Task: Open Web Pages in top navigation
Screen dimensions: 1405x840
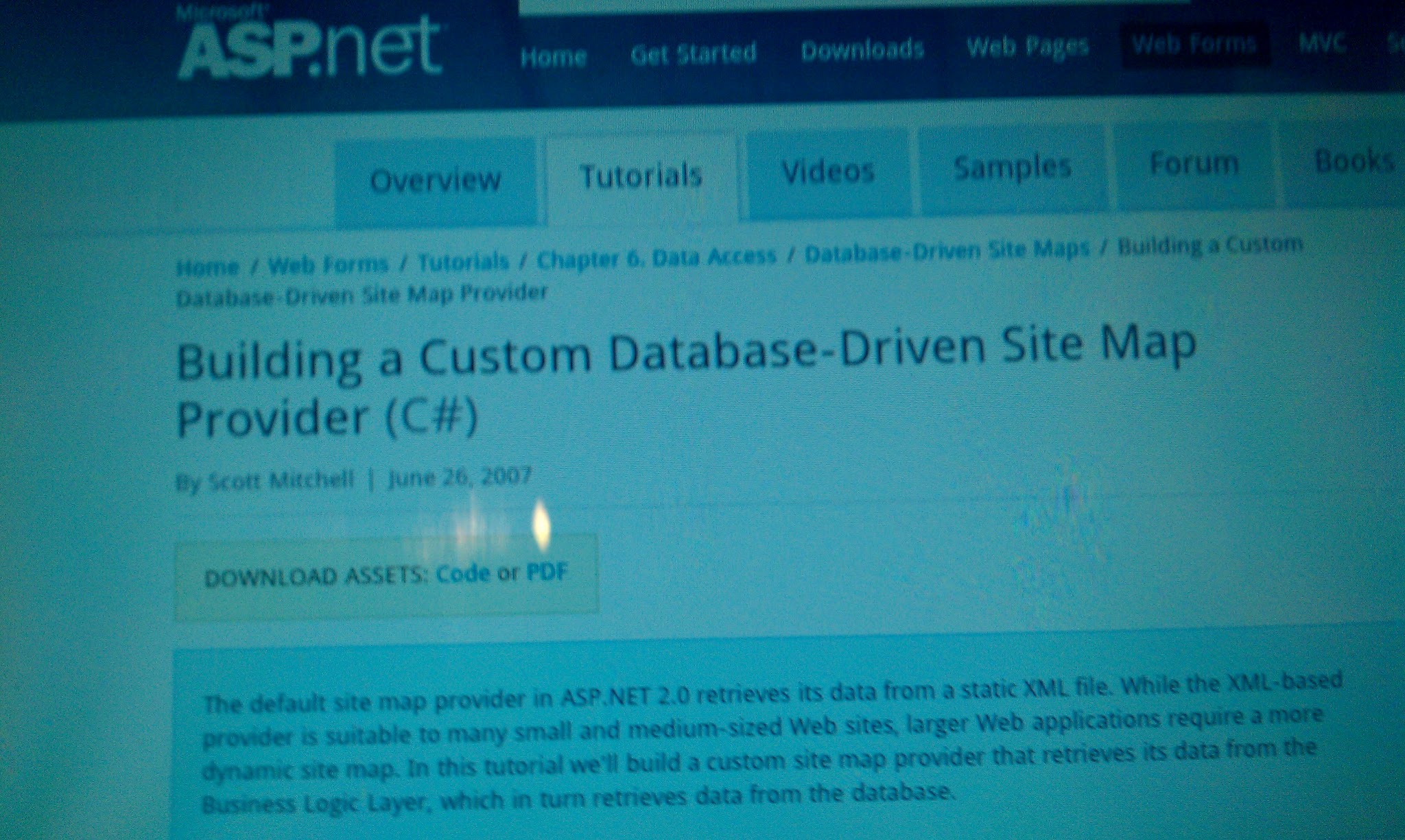Action: 1027,47
